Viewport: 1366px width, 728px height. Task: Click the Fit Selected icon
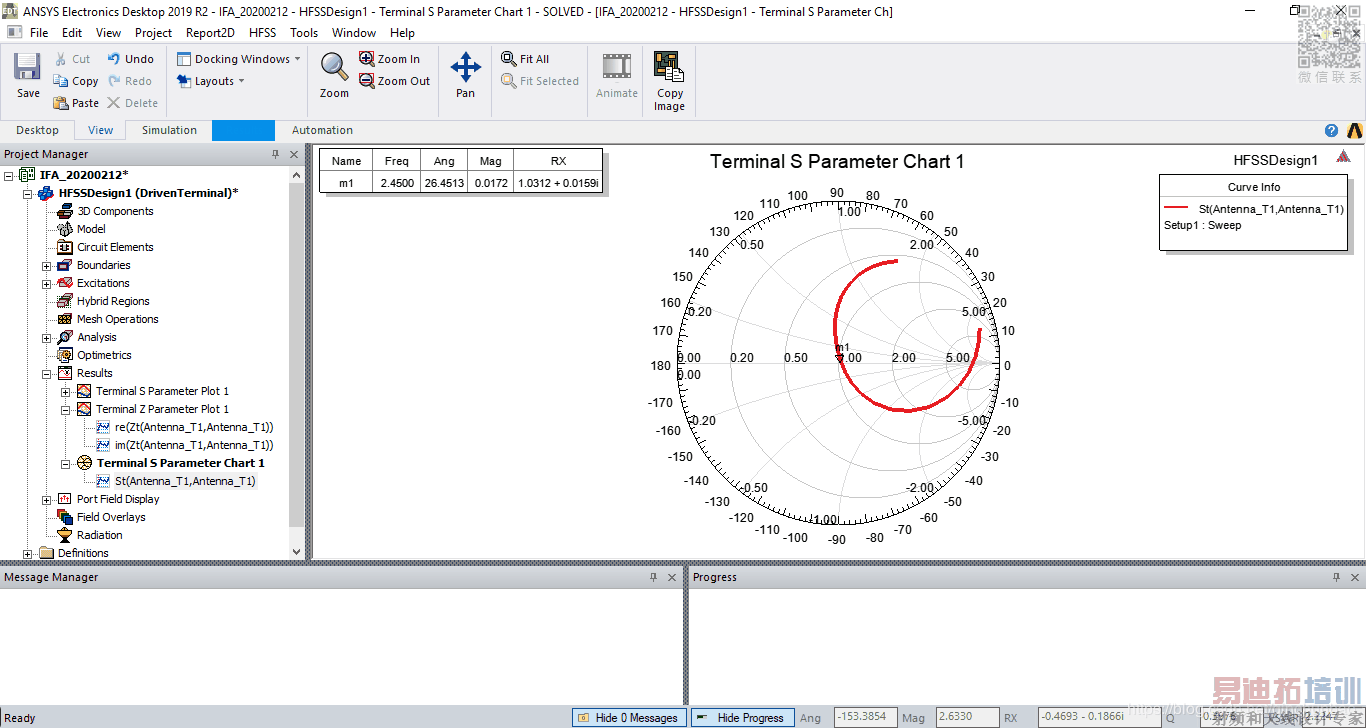pos(509,81)
